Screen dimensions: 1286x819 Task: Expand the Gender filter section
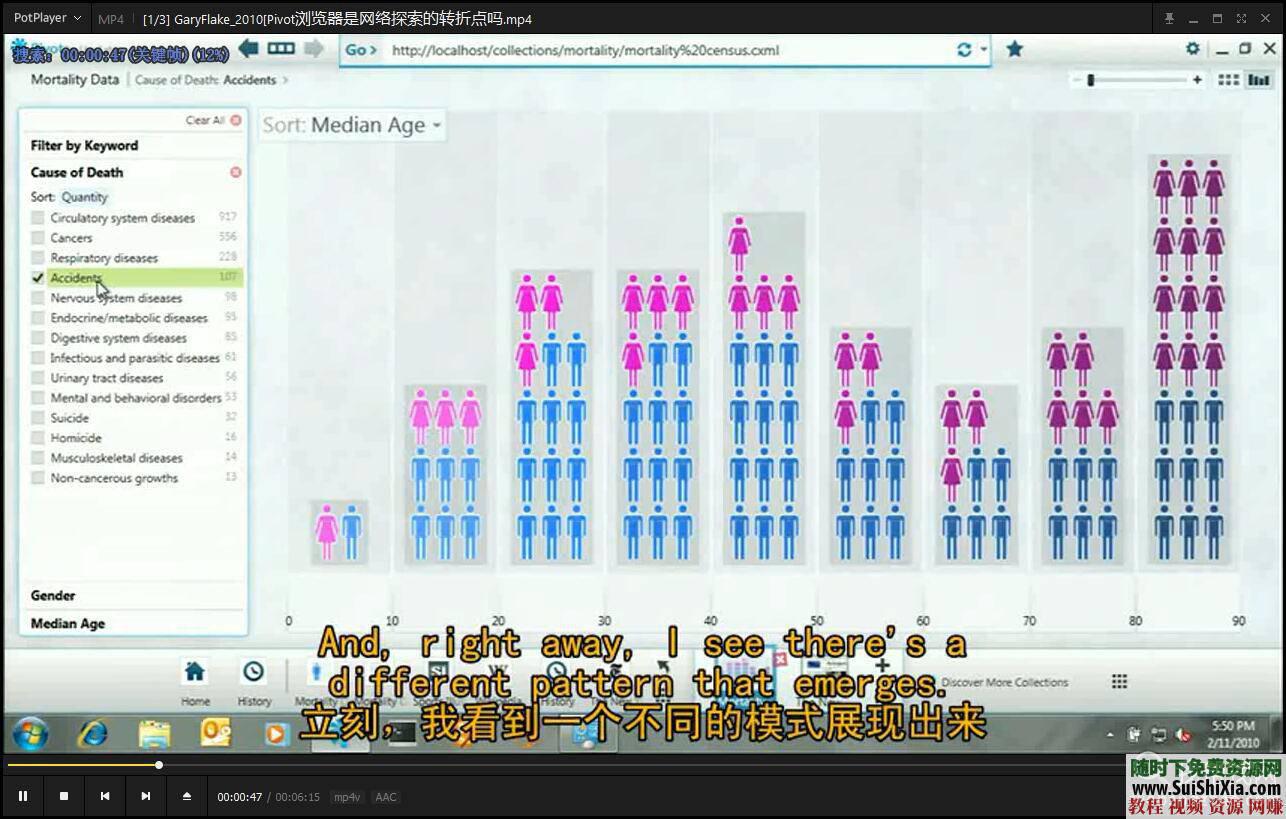click(x=53, y=595)
